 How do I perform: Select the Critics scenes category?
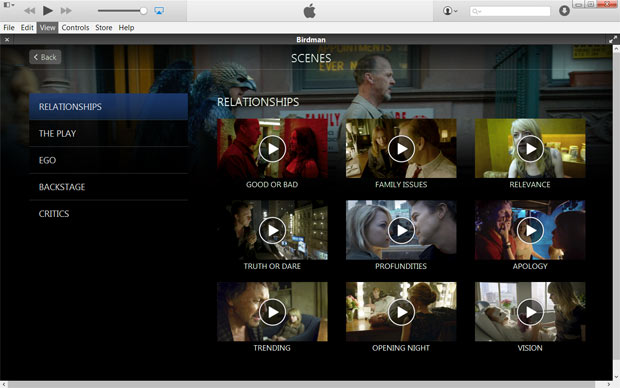click(108, 214)
